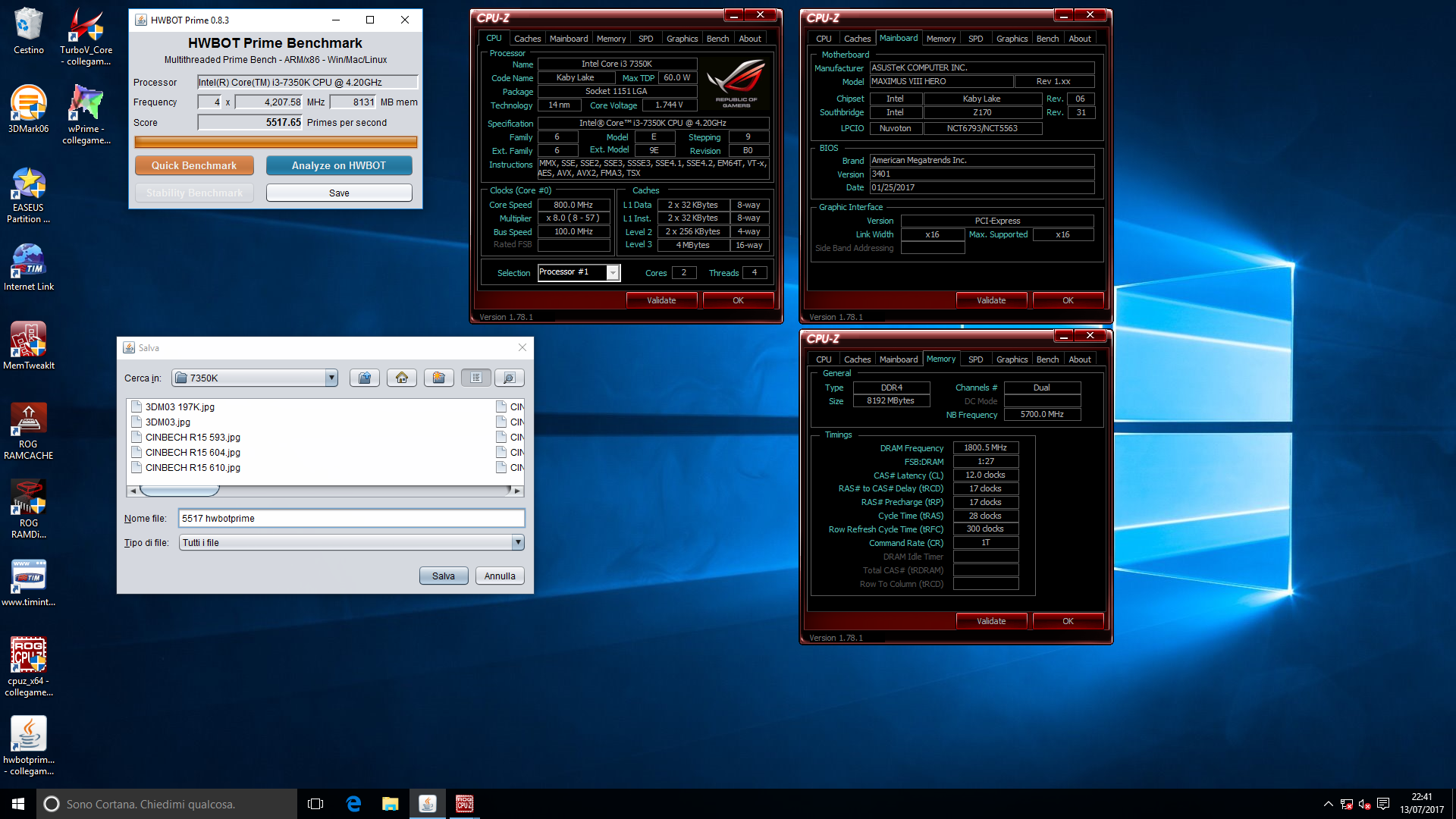Create new folder in Salva dialog
The height and width of the screenshot is (819, 1456).
click(x=439, y=378)
